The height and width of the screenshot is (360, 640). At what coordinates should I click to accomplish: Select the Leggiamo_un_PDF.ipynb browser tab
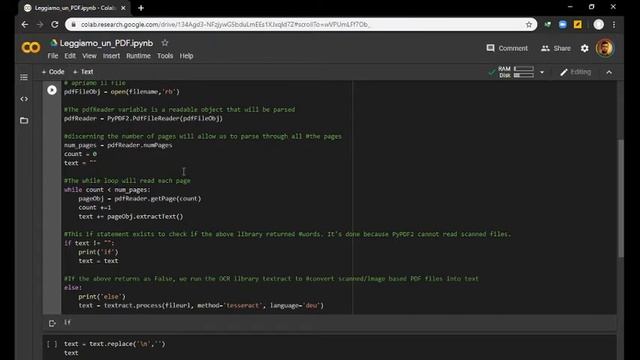point(75,8)
